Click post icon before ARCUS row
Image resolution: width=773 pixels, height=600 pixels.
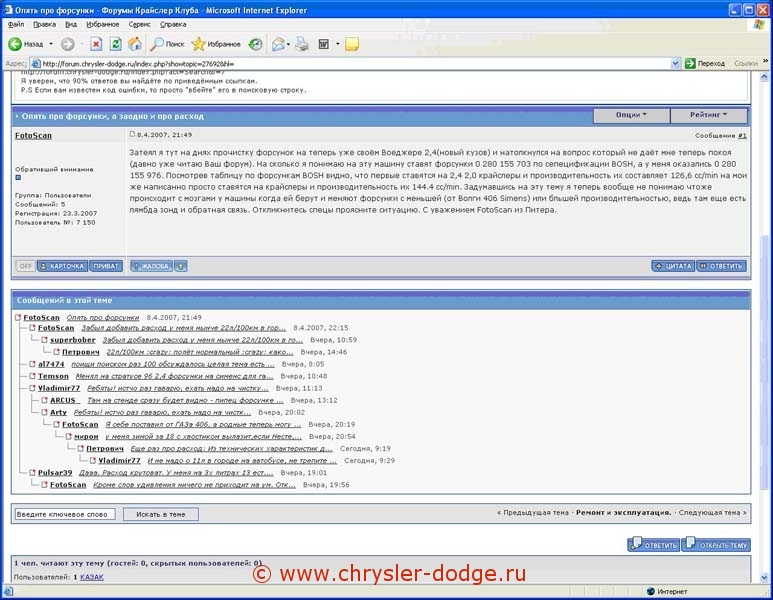[x=44, y=400]
